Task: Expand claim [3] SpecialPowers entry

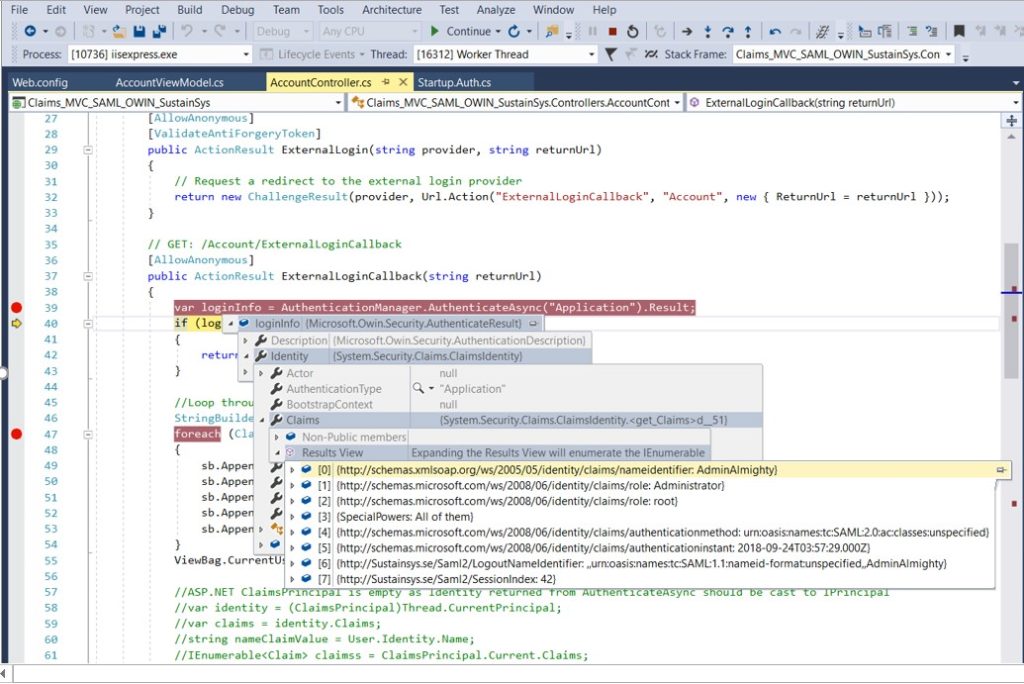Action: click(x=292, y=517)
